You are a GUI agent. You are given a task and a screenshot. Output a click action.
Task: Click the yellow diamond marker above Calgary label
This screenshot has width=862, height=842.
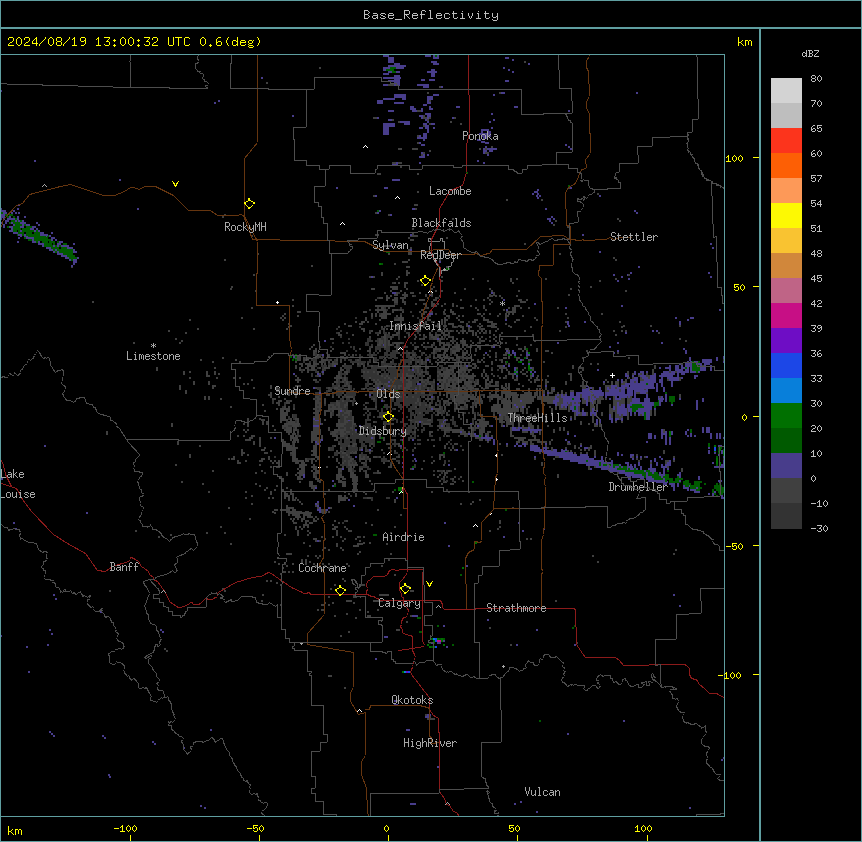[406, 589]
